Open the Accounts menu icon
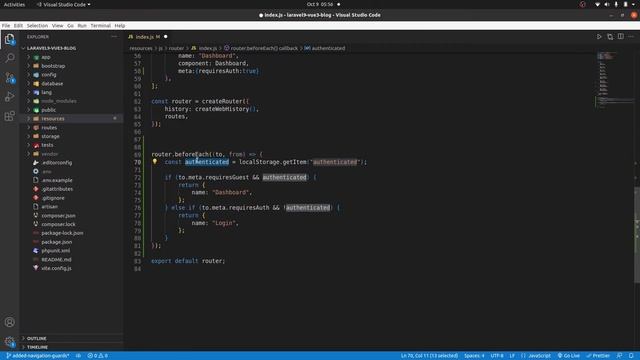Screen dimensions: 640x360 coord(9,322)
